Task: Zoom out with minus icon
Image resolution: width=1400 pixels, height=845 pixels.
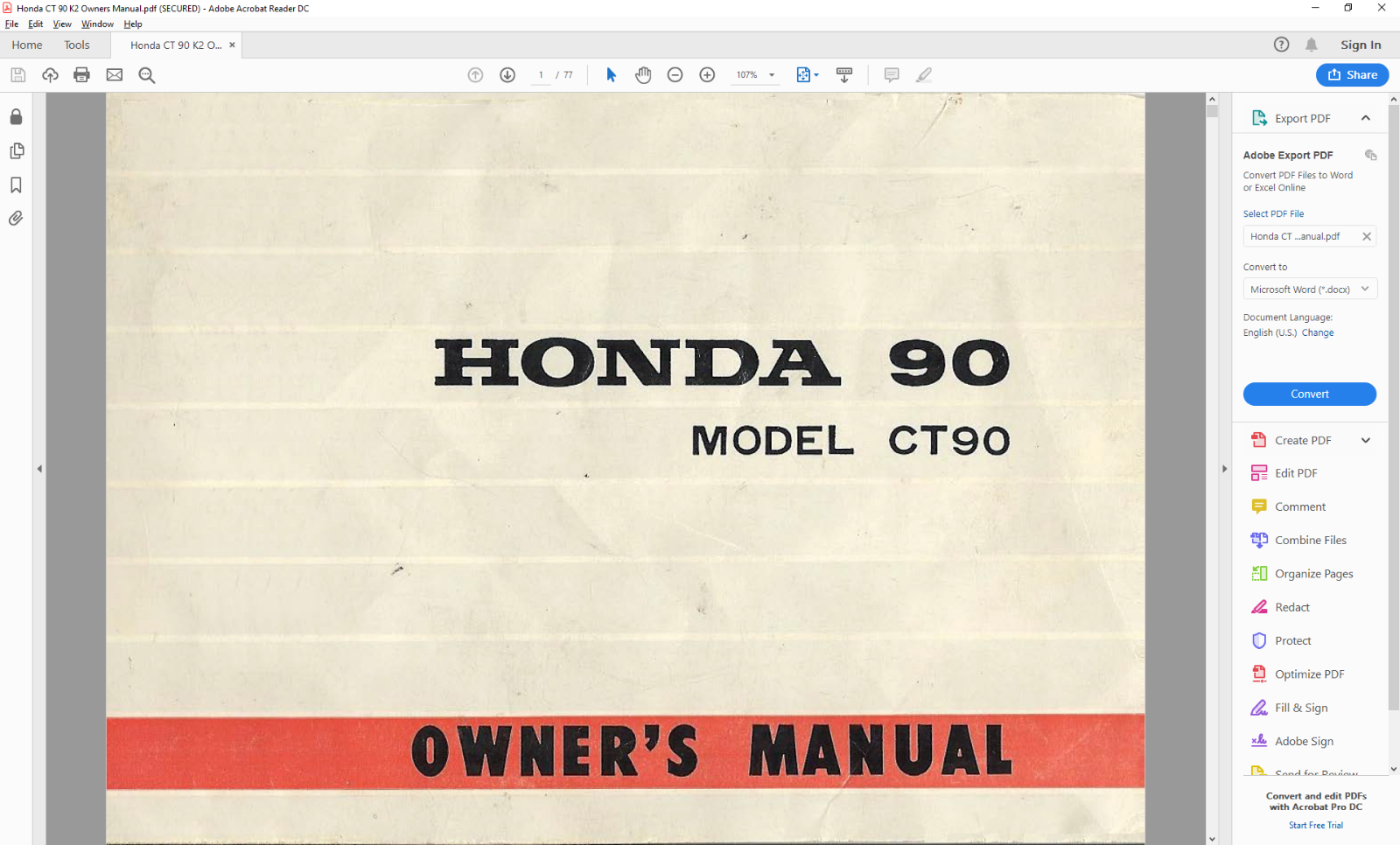Action: click(x=675, y=75)
